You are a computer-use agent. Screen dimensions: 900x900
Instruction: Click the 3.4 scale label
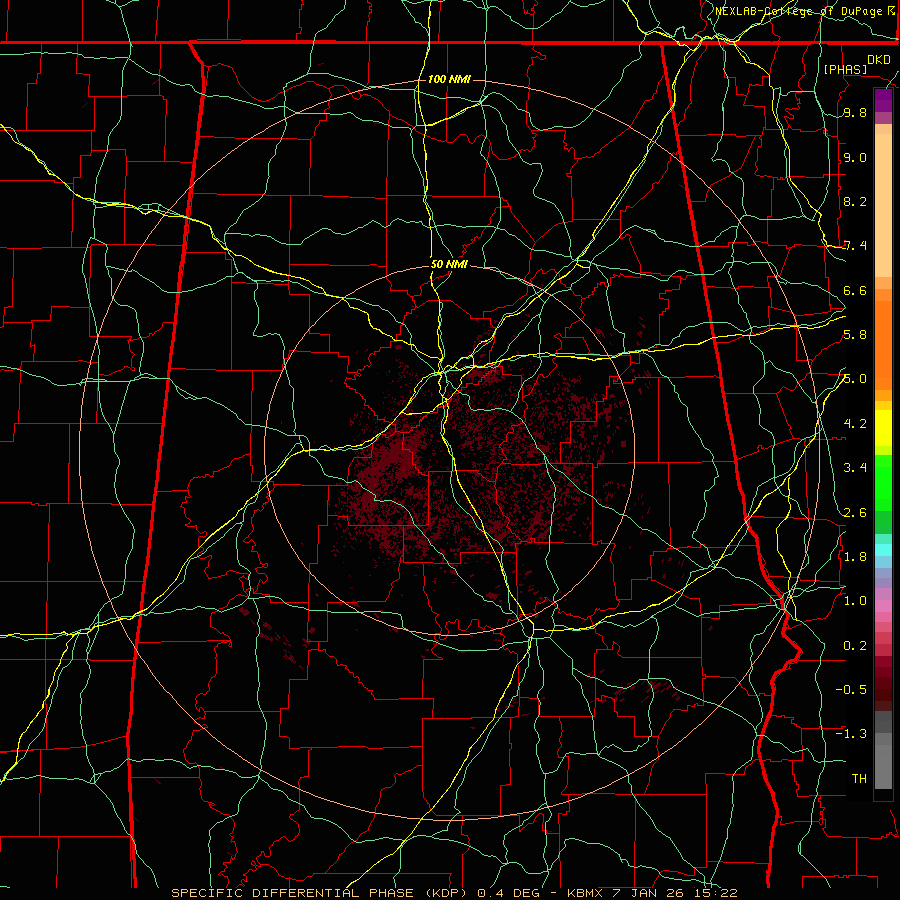[855, 468]
